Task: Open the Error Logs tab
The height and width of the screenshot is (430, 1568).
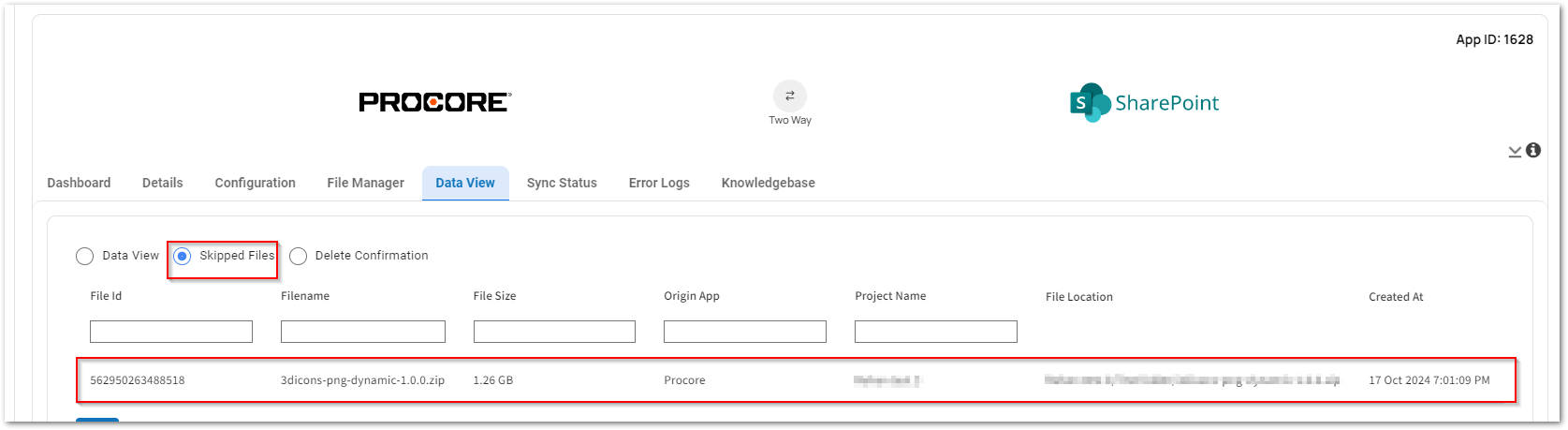Action: click(659, 183)
